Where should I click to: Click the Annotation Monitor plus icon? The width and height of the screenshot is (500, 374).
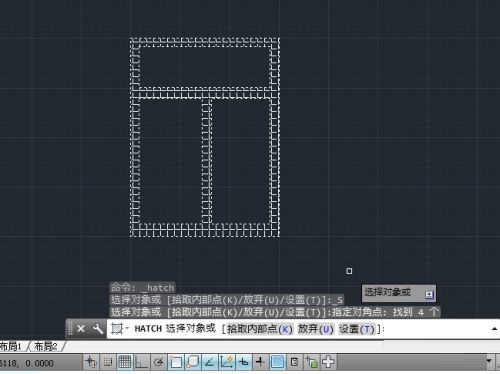[x=328, y=362]
